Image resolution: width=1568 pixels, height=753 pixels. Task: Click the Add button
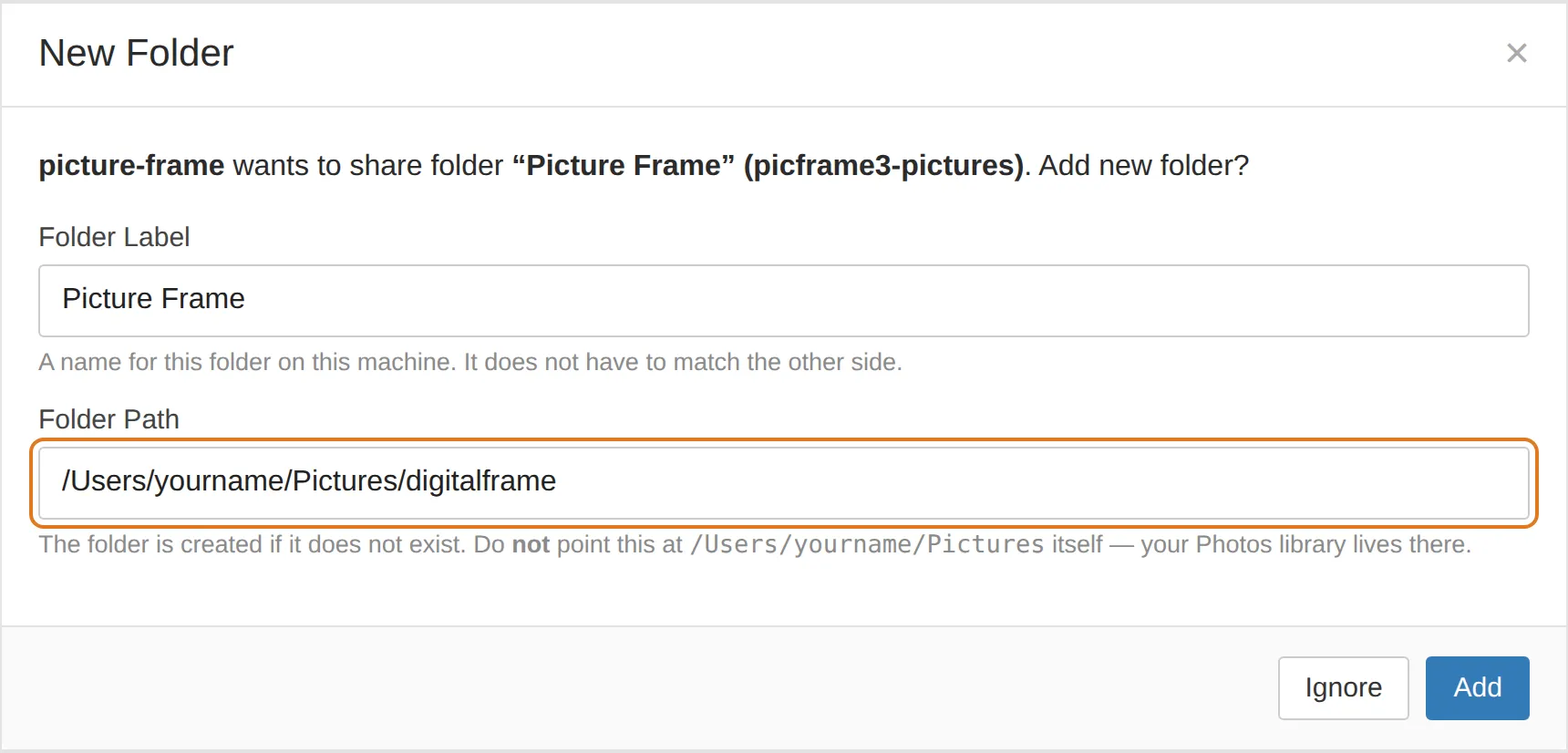(1477, 688)
